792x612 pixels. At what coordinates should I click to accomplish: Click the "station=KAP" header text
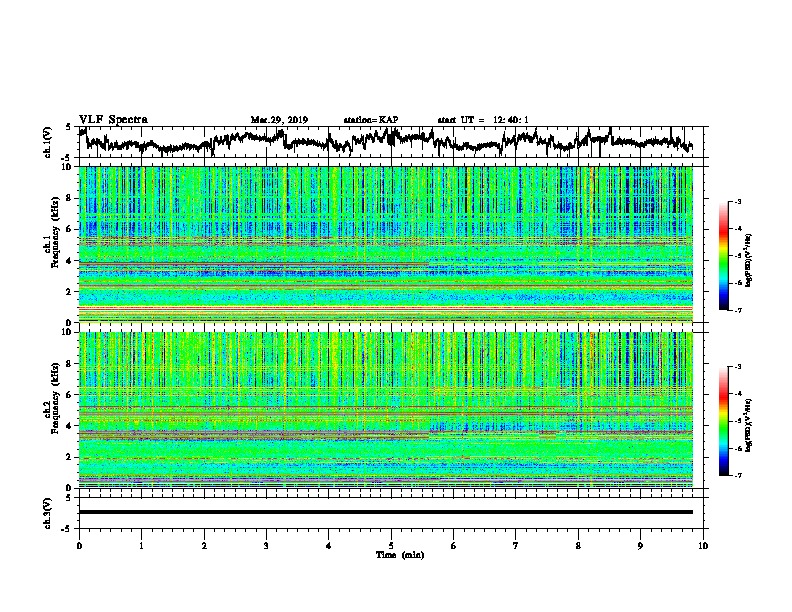click(371, 120)
